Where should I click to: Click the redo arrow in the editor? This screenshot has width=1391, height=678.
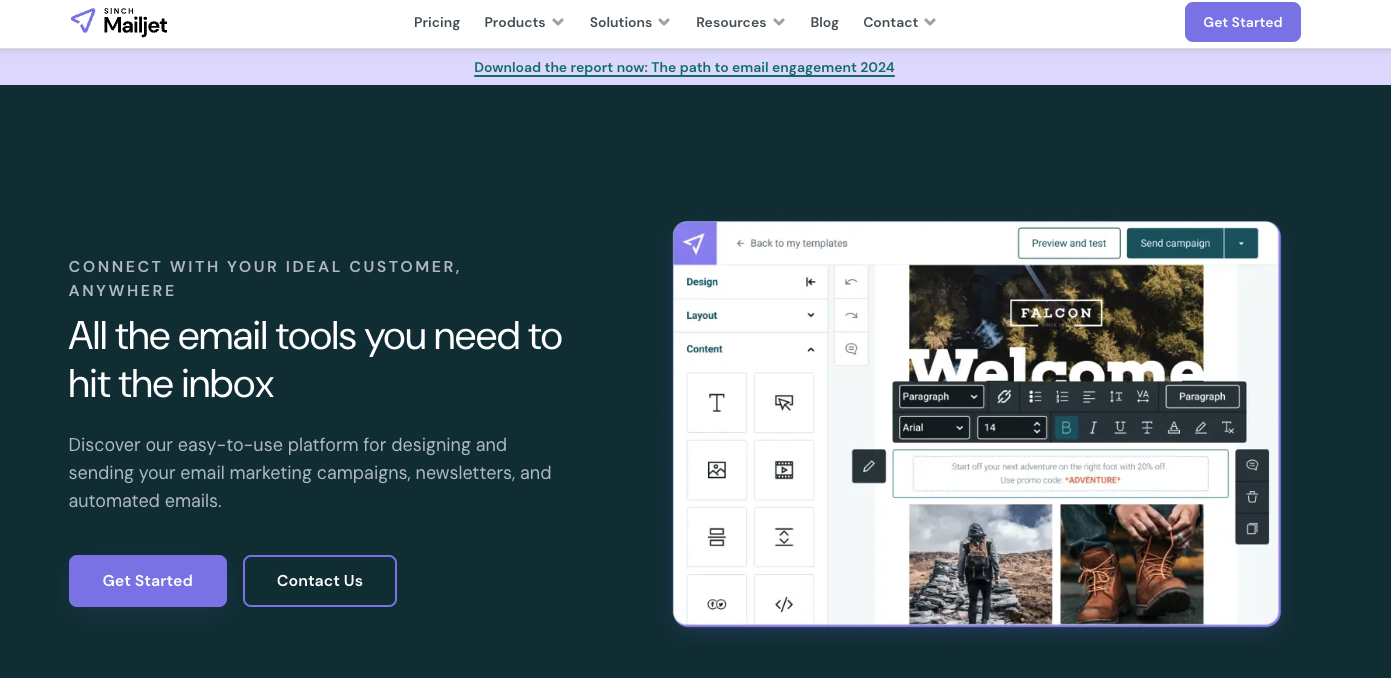[851, 315]
